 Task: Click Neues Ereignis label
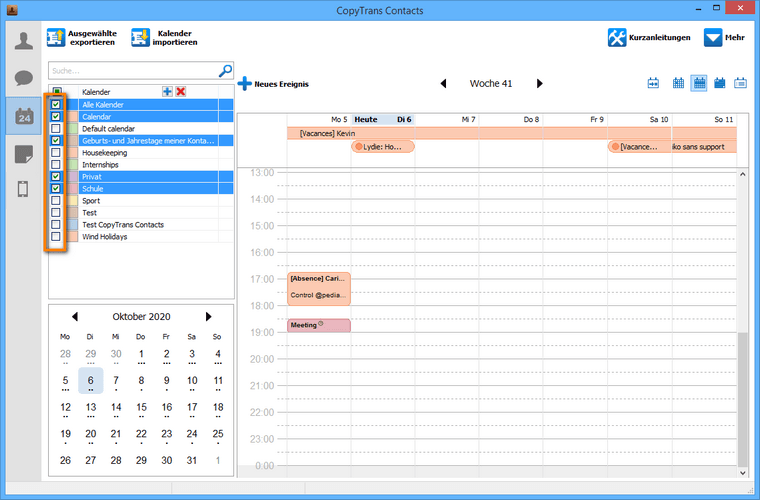click(x=281, y=84)
